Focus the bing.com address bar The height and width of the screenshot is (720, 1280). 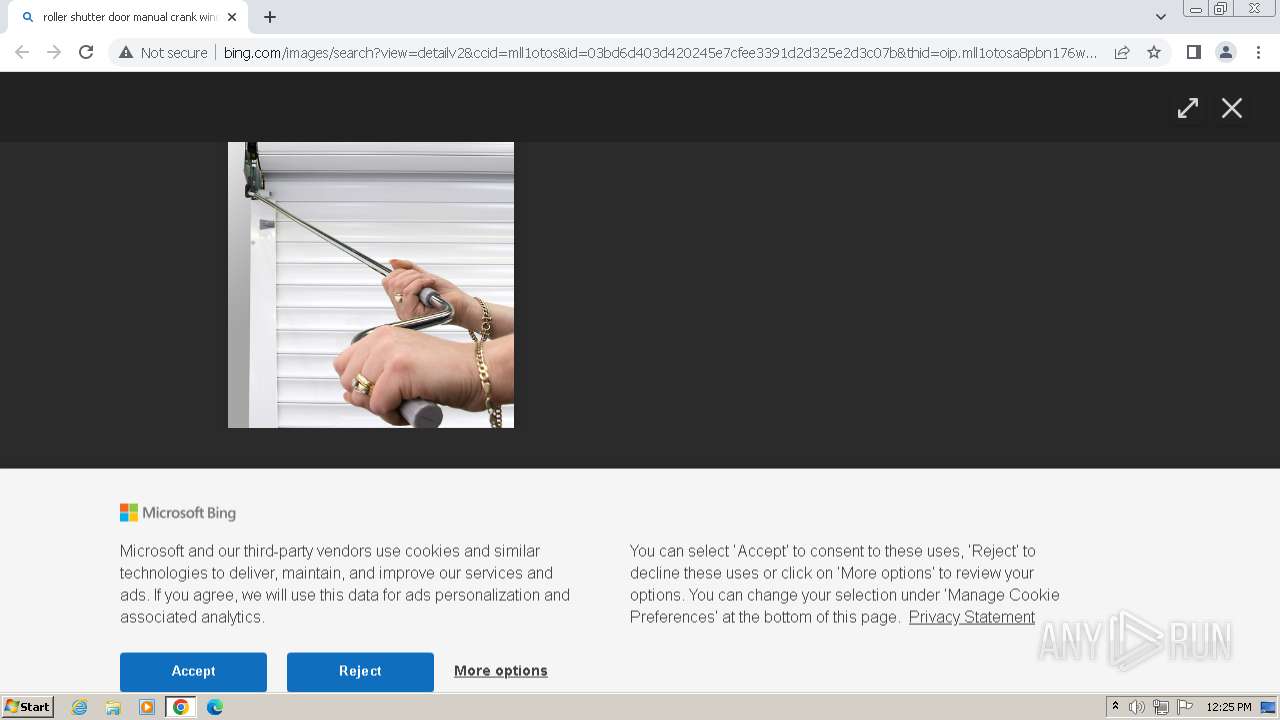click(x=660, y=52)
